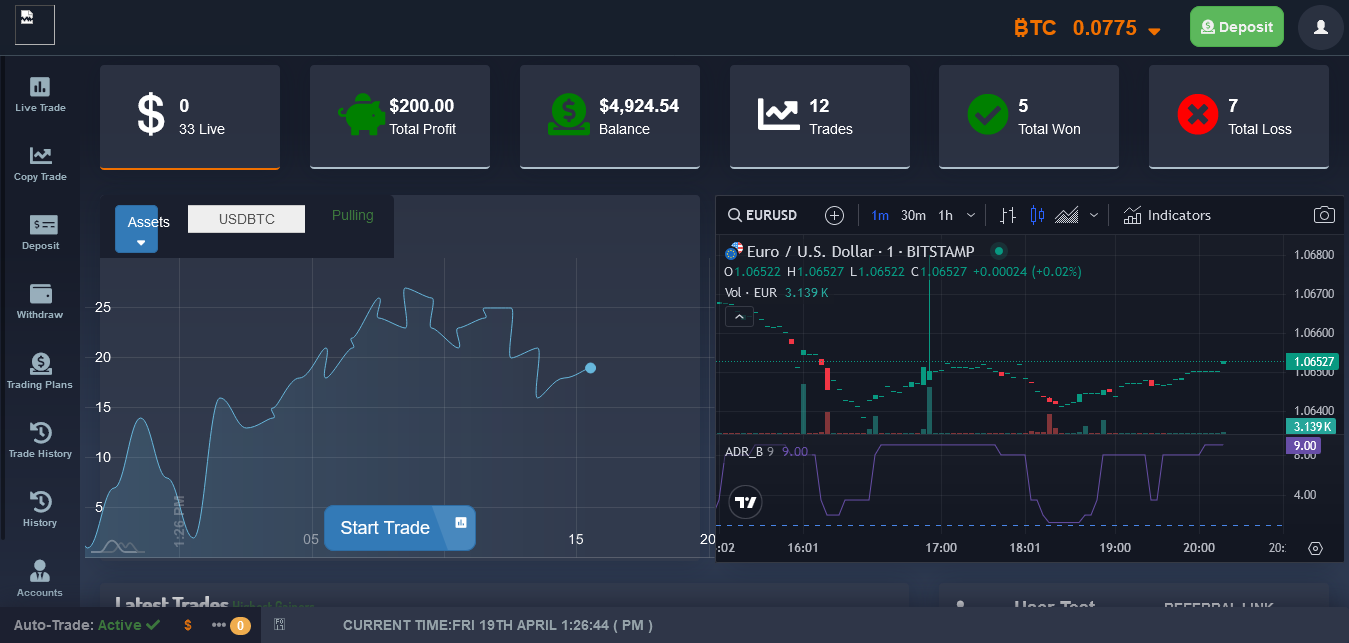
Task: Select the 30m timeframe
Action: (913, 215)
